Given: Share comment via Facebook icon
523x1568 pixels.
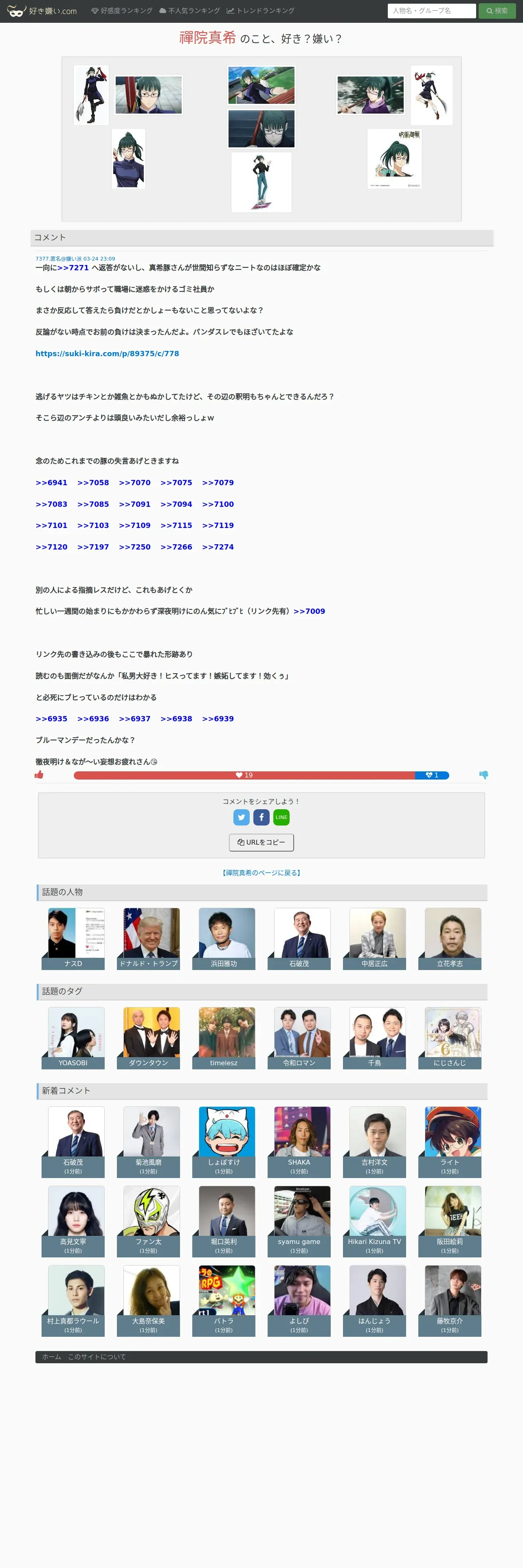Looking at the screenshot, I should point(261,817).
